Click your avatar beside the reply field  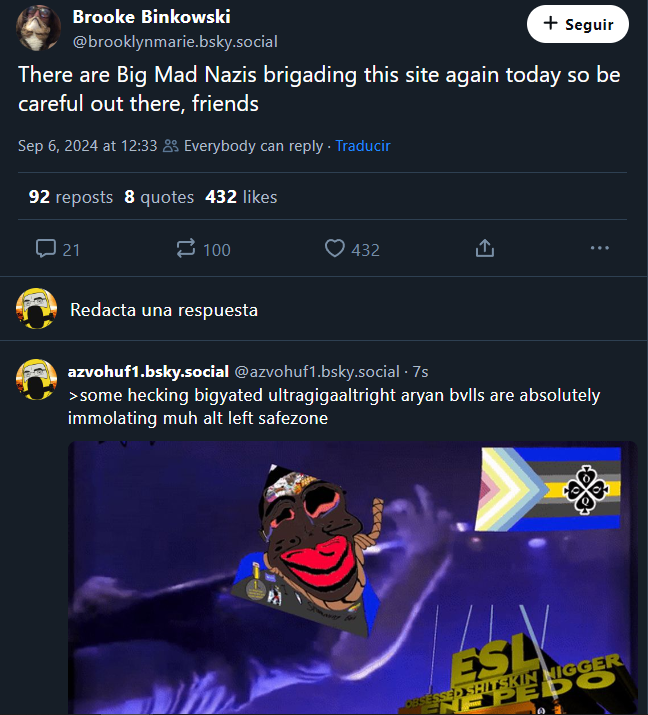click(37, 310)
